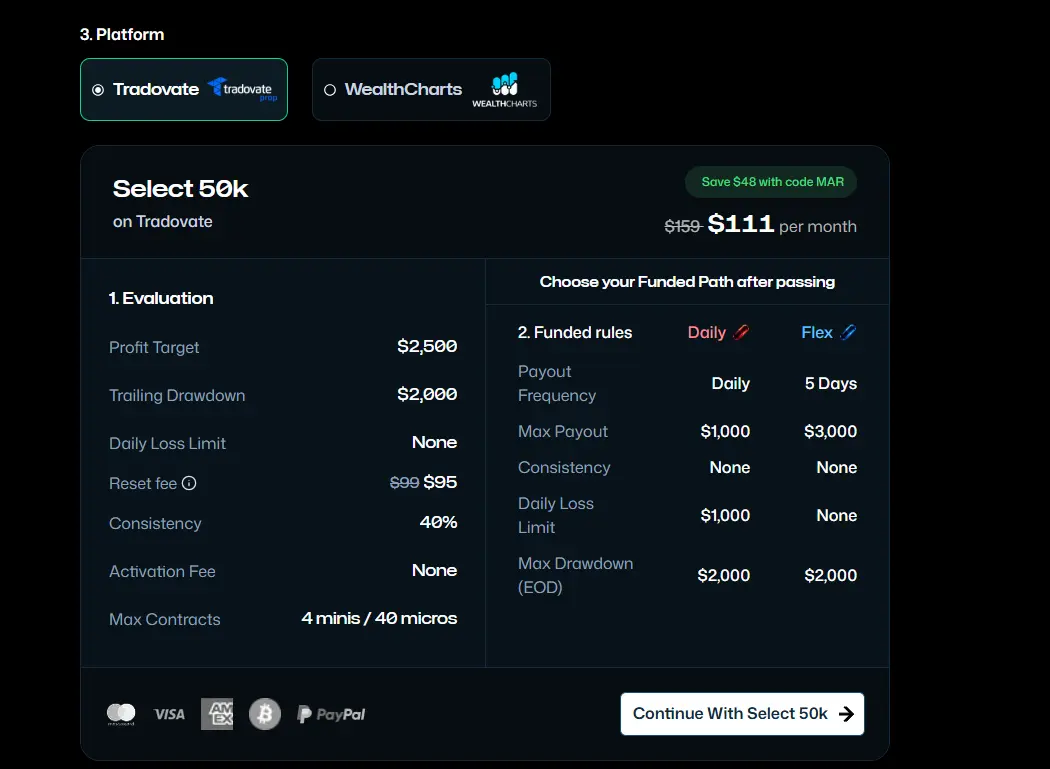Choose the Flex funded path header
Viewport: 1050px width, 769px height.
[829, 332]
